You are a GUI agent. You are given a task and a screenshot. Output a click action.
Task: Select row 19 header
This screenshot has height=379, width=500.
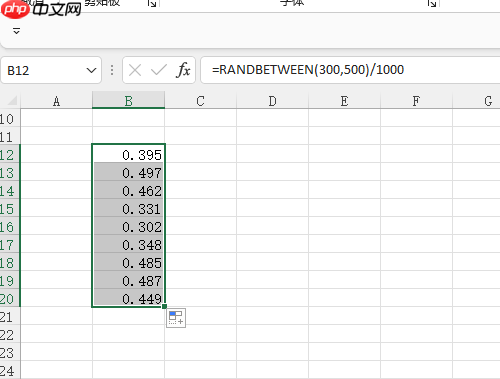click(x=9, y=281)
